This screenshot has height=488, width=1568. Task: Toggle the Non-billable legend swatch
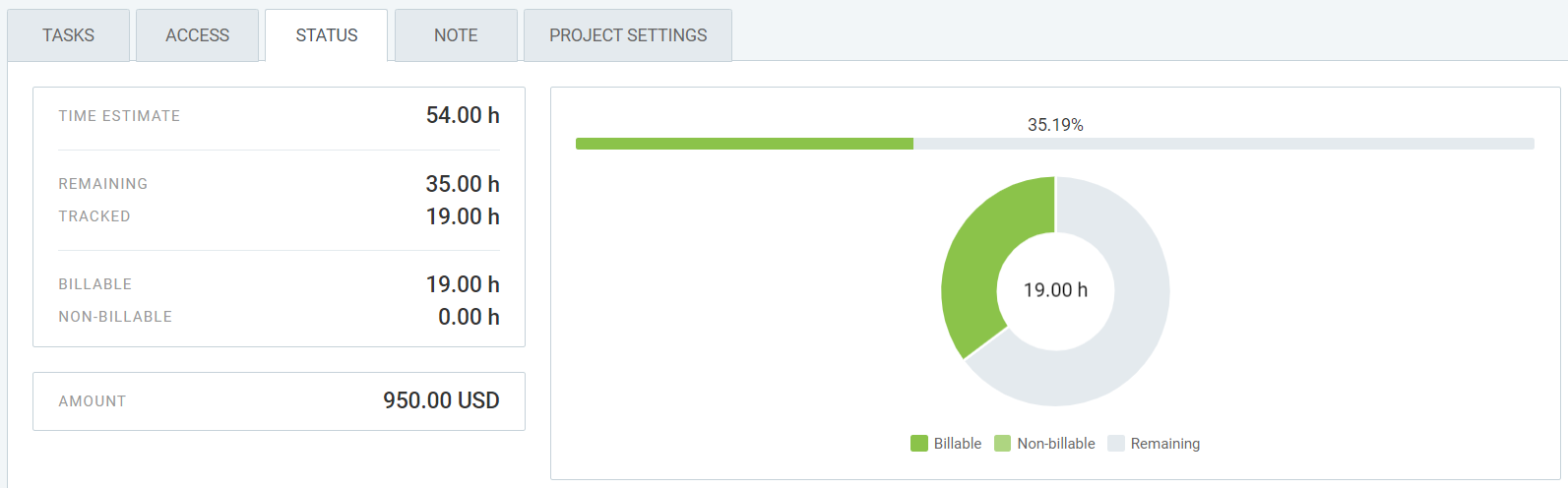pyautogui.click(x=1002, y=444)
